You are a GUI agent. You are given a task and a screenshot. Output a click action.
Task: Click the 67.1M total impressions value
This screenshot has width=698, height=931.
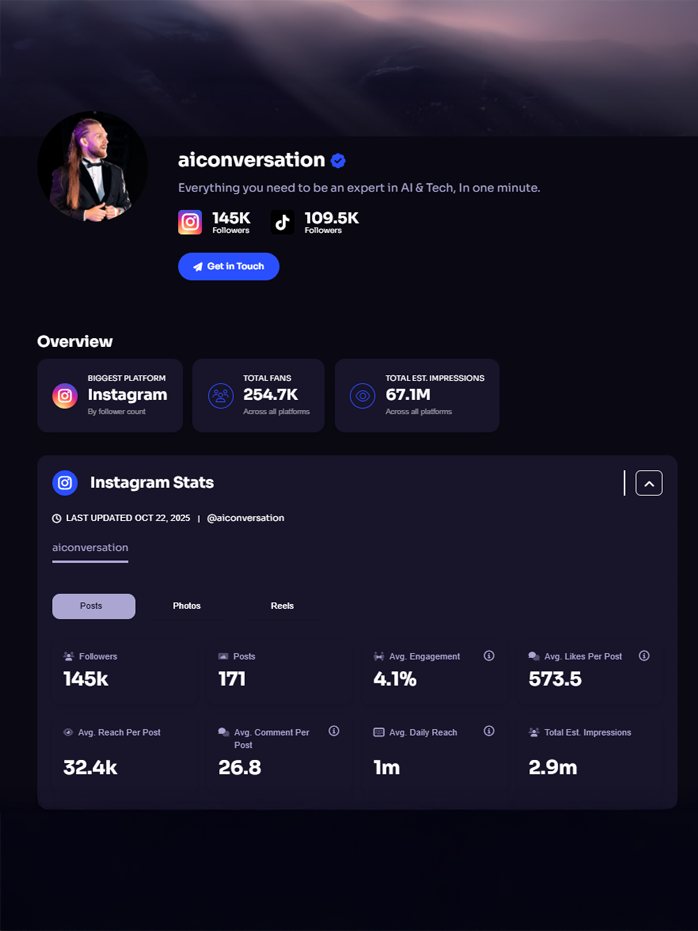[408, 395]
